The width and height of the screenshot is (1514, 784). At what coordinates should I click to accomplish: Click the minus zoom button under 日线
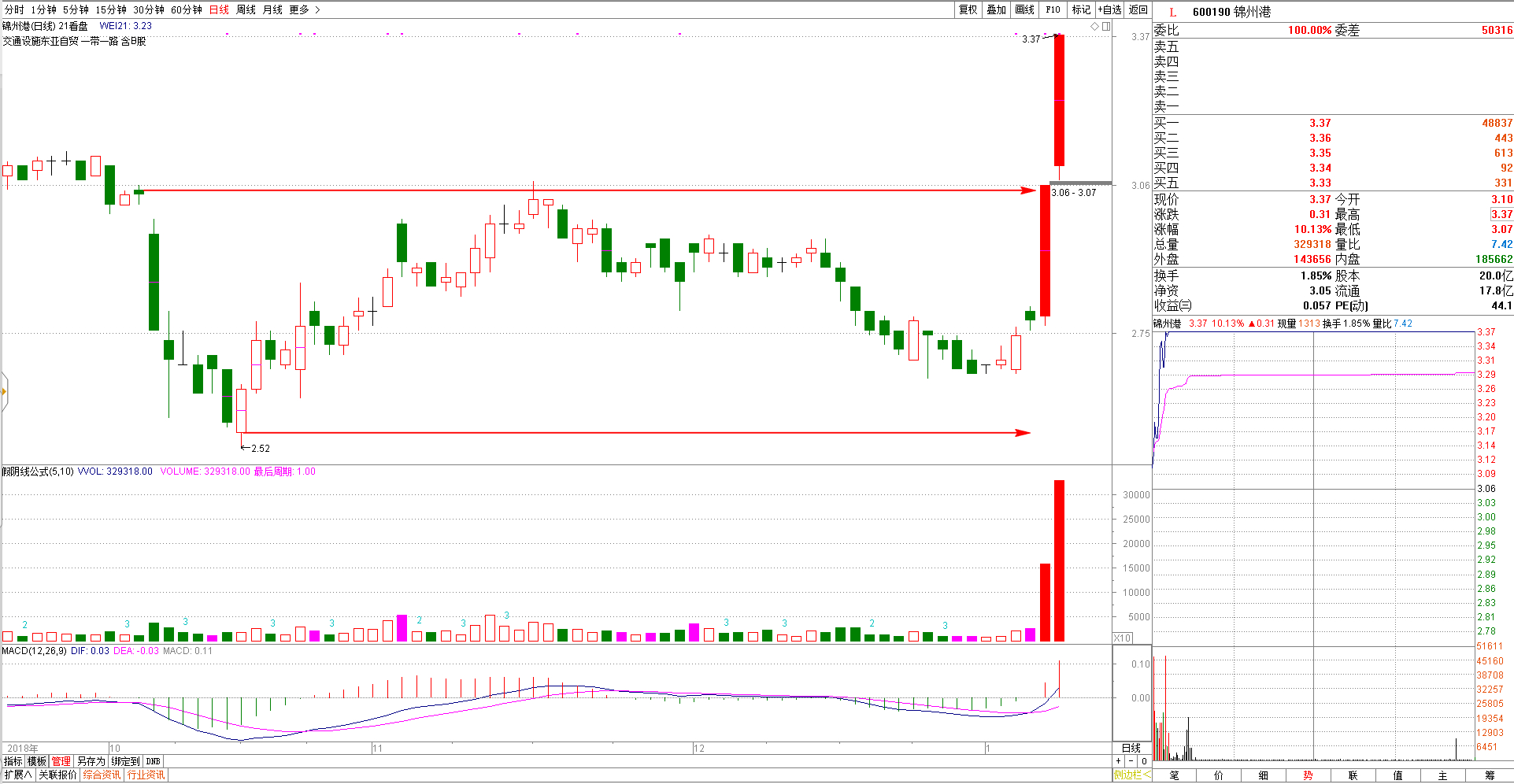click(1131, 761)
